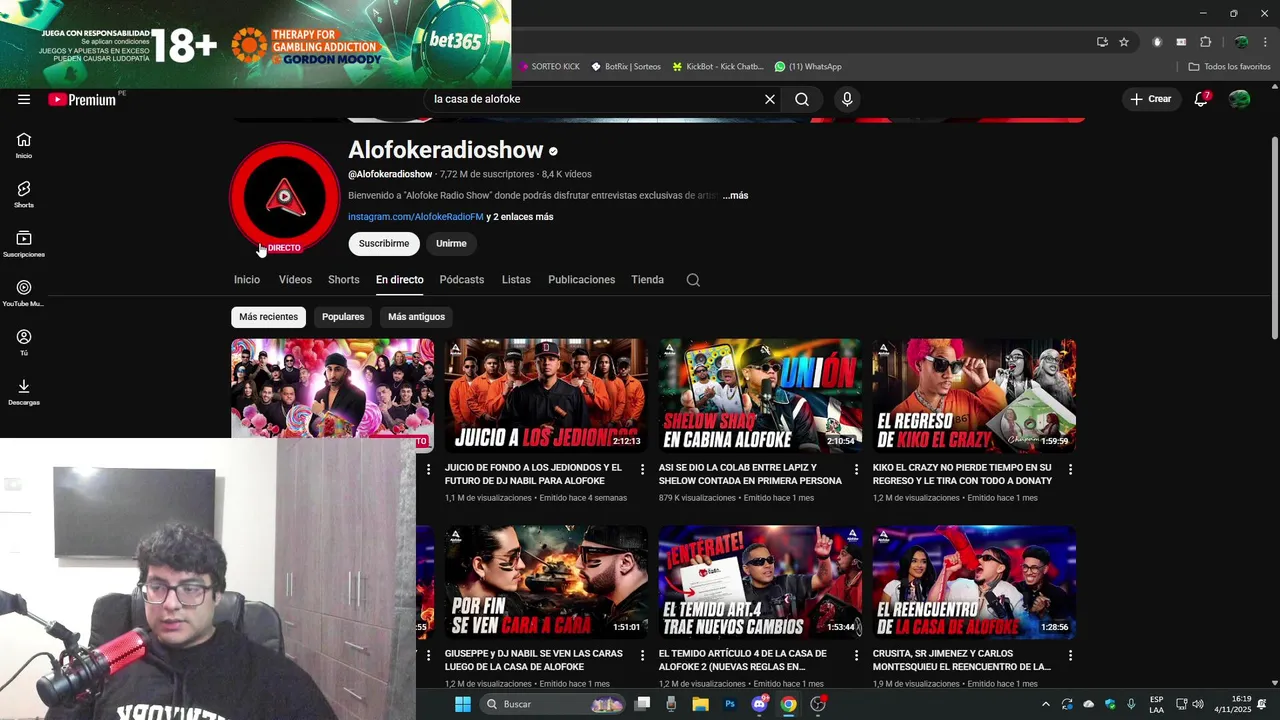1280x720 pixels.
Task: Click the Alofokeradioshow channel avatar
Action: pyautogui.click(x=285, y=197)
